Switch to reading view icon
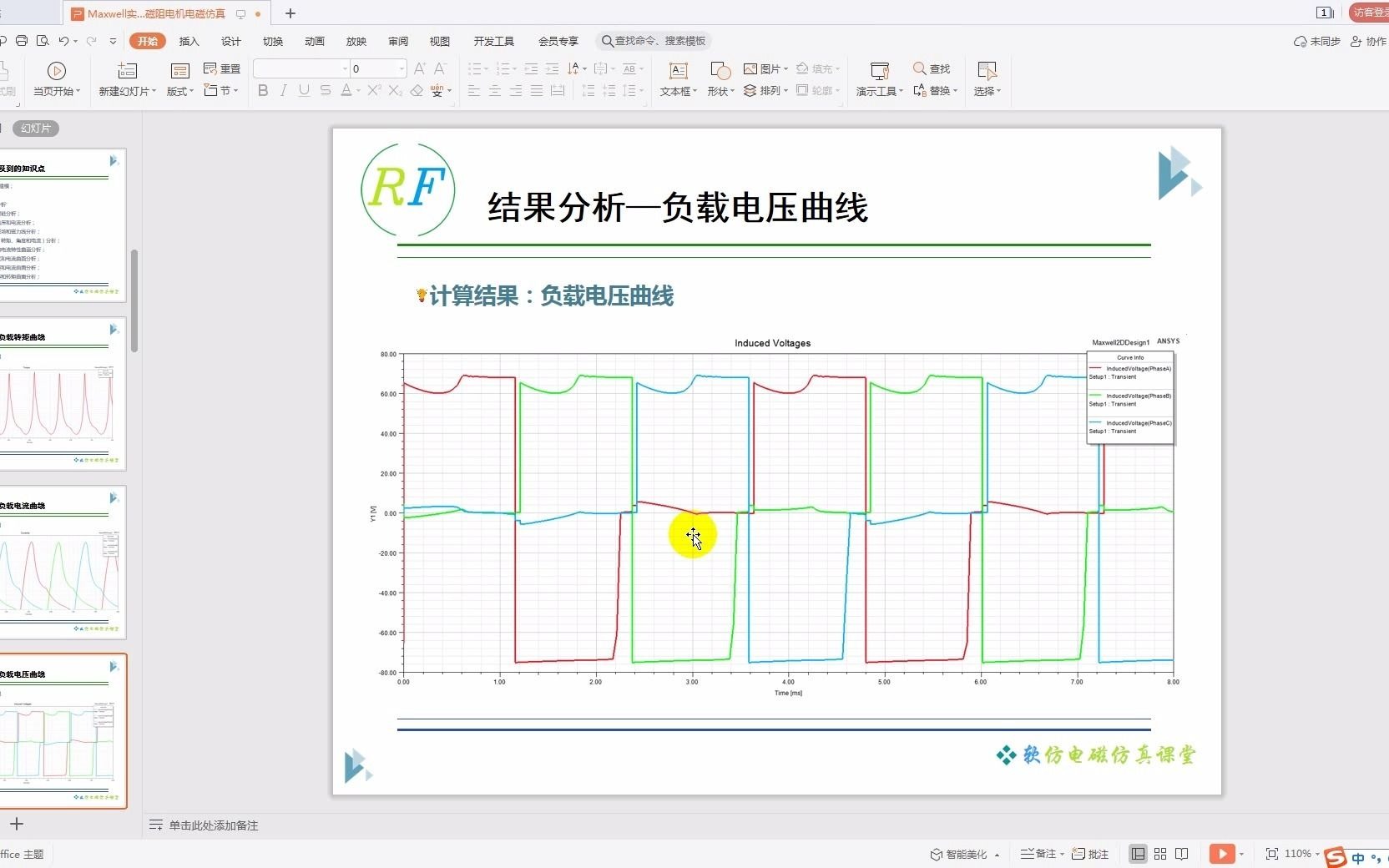 [x=1182, y=854]
